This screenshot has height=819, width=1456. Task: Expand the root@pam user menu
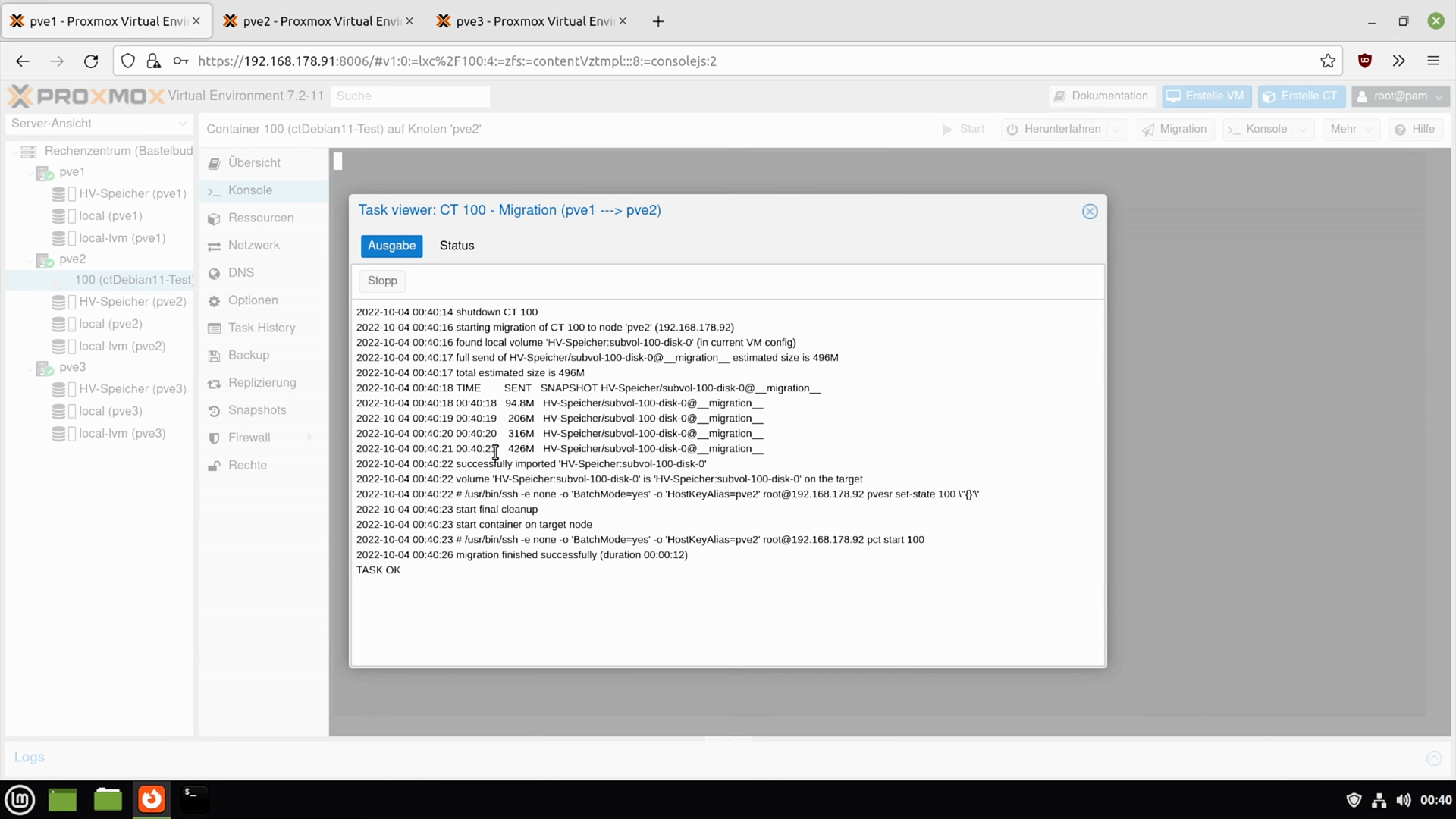(x=1400, y=96)
